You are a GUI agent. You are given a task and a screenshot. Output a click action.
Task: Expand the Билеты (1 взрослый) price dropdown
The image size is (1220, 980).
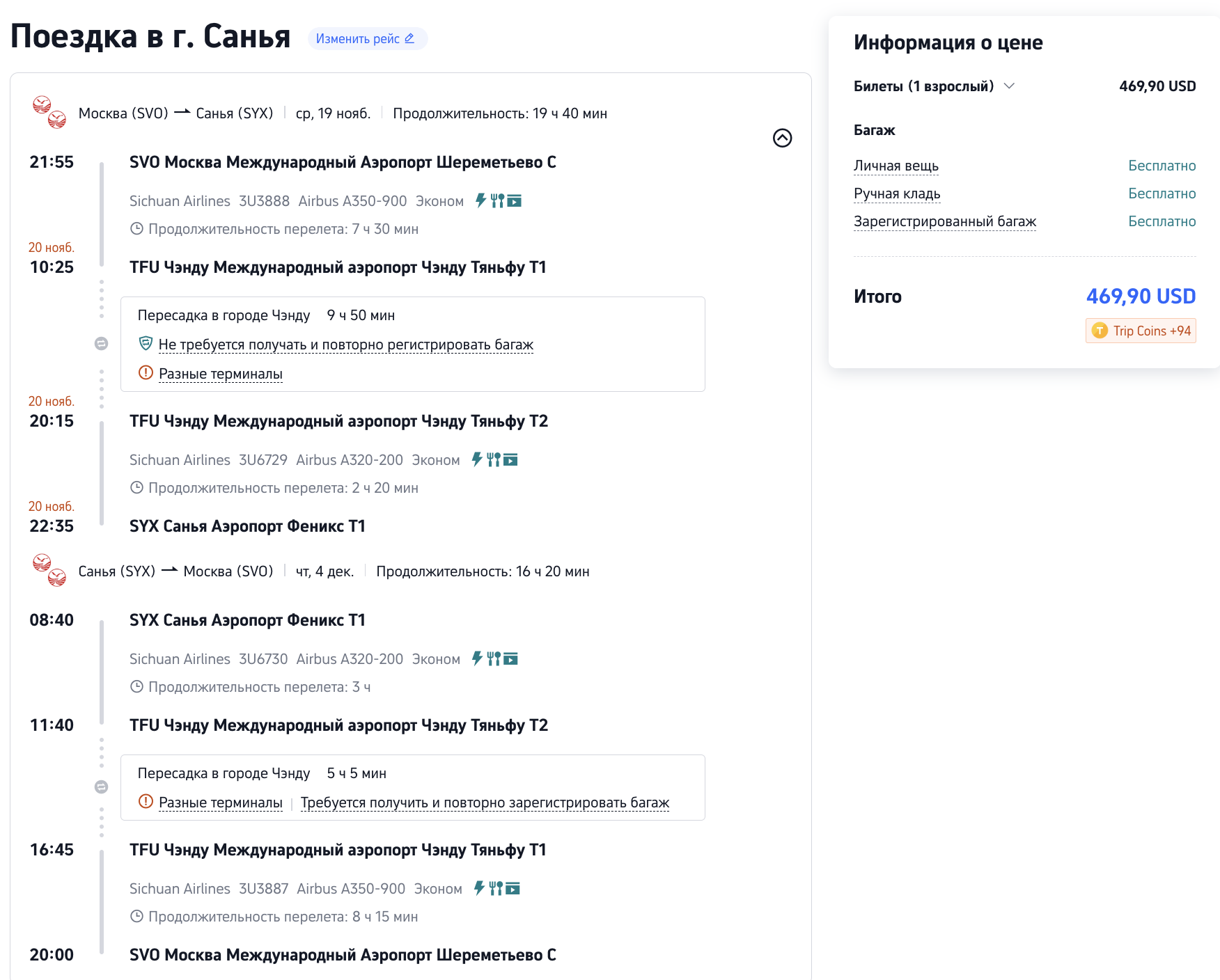1009,86
